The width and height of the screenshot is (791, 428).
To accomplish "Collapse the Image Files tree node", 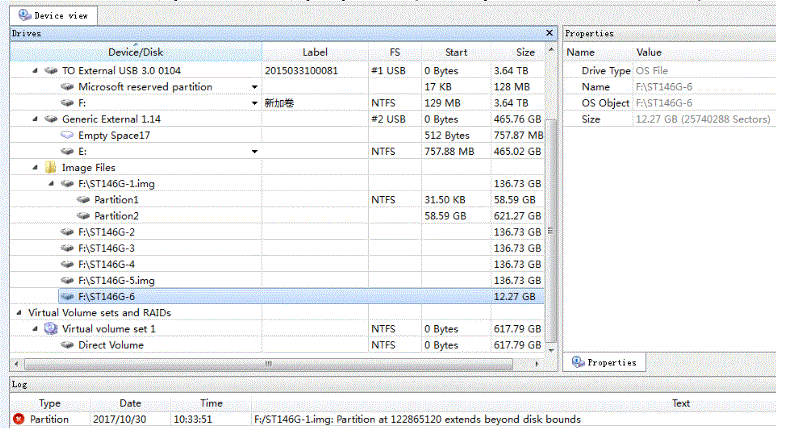I will 36,168.
